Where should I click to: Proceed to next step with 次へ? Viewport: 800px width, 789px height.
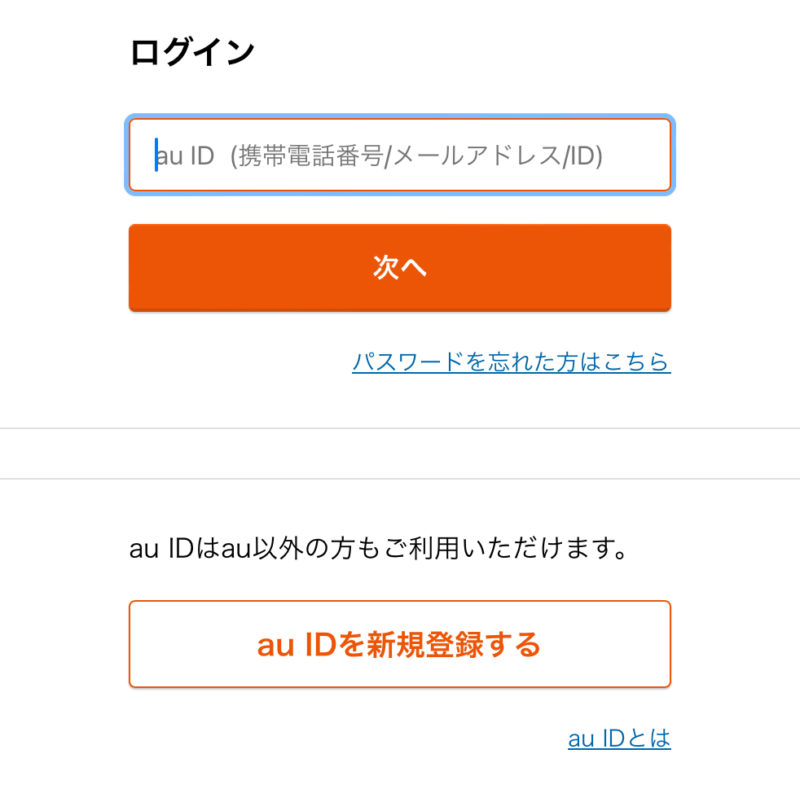[x=400, y=267]
